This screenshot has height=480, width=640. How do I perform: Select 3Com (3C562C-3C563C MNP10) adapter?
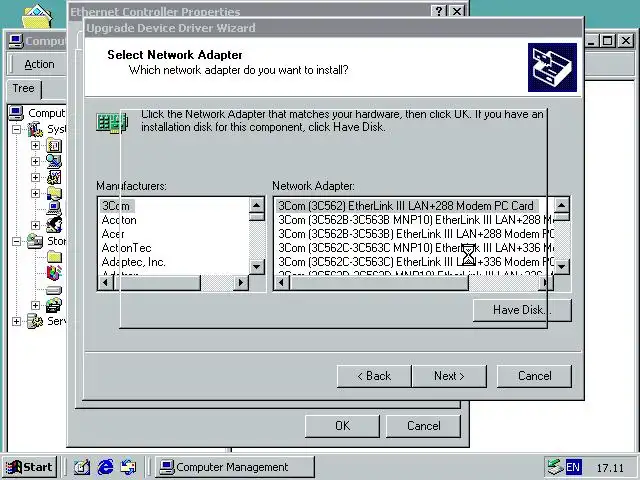[415, 248]
